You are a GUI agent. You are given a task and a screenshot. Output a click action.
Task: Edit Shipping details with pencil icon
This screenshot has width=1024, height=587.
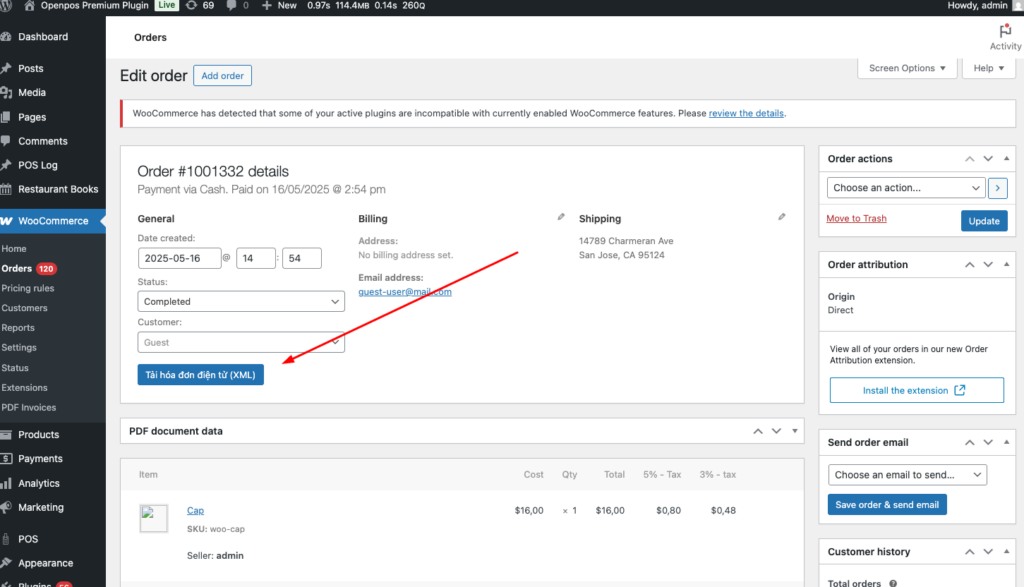782,217
